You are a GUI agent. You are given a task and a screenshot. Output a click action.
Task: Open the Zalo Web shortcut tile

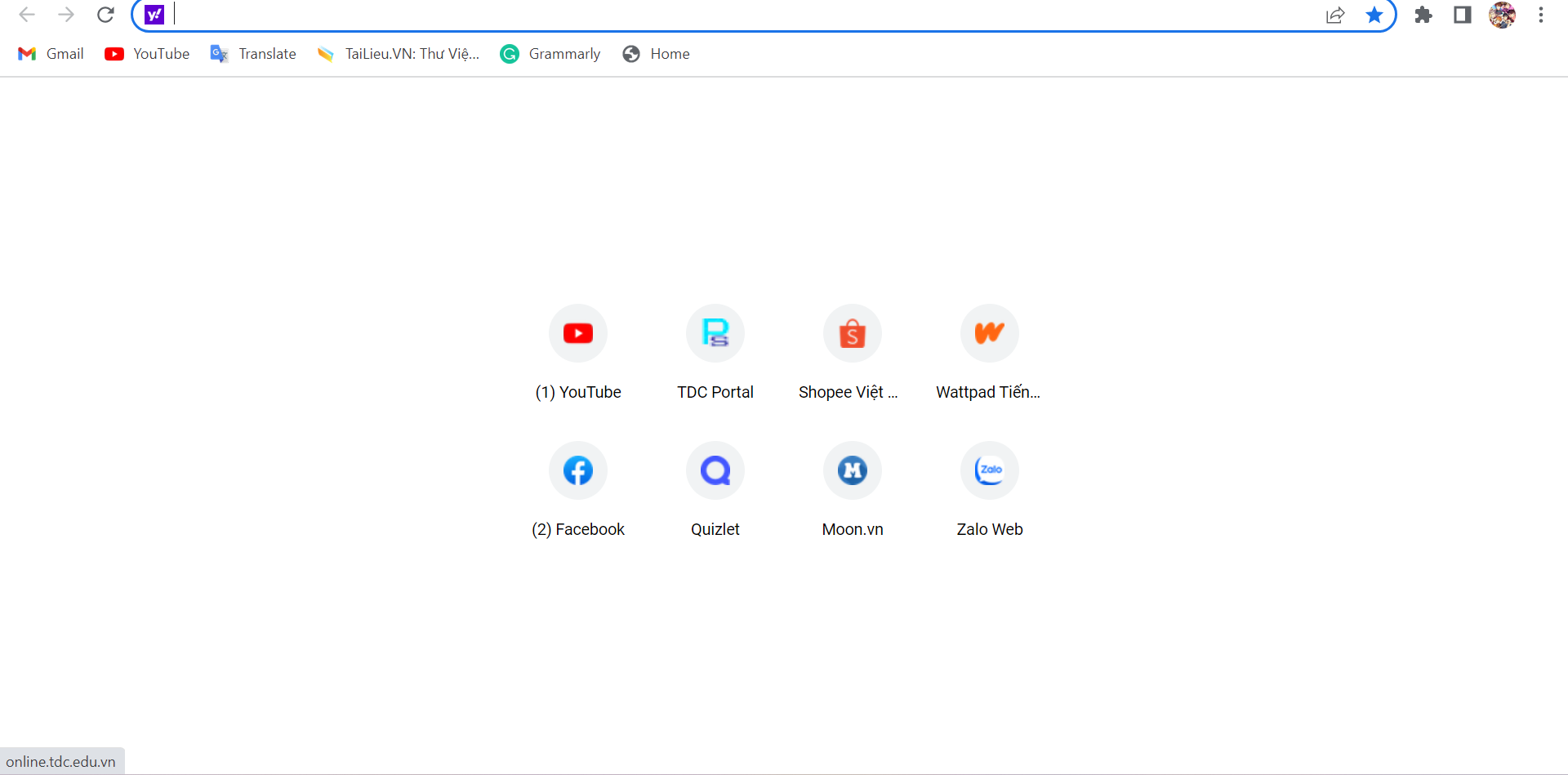[x=990, y=490]
